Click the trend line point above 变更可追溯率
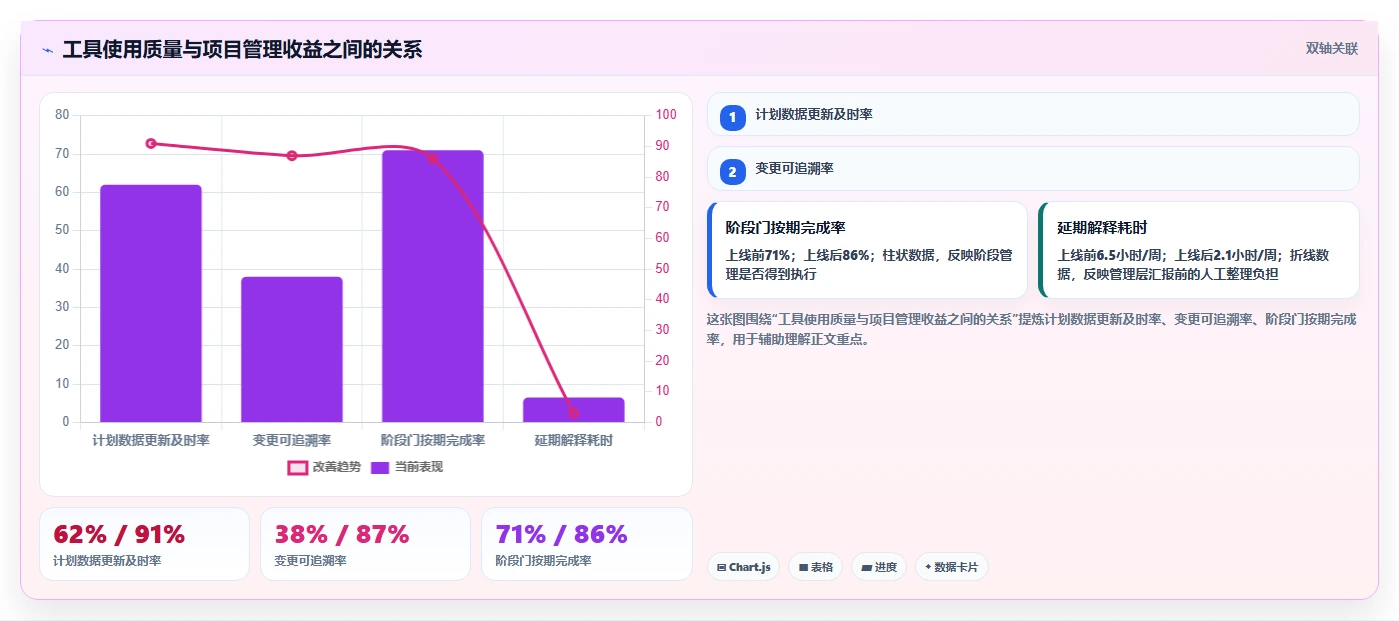1399x621 pixels. [x=292, y=156]
